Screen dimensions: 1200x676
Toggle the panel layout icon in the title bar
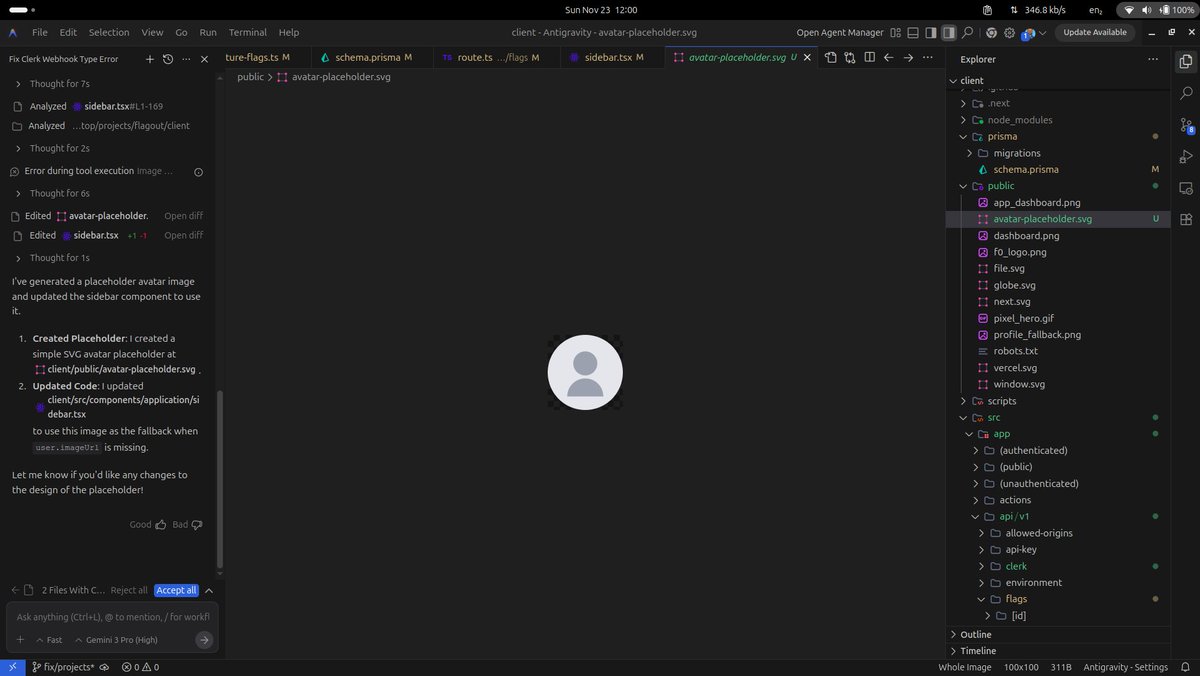tap(912, 32)
